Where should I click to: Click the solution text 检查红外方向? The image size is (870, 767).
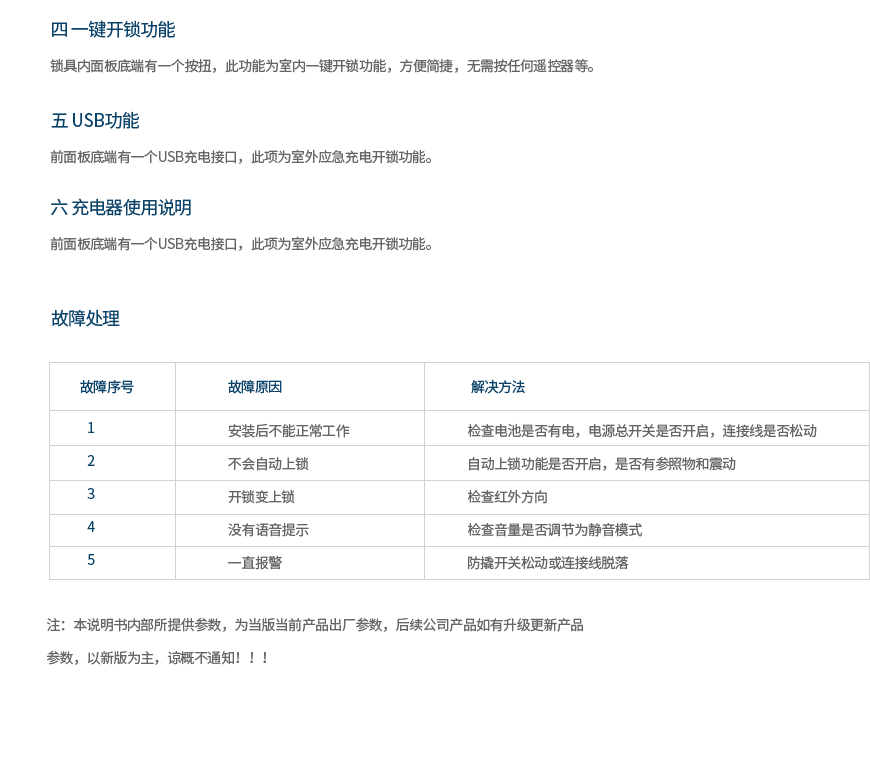pos(507,497)
